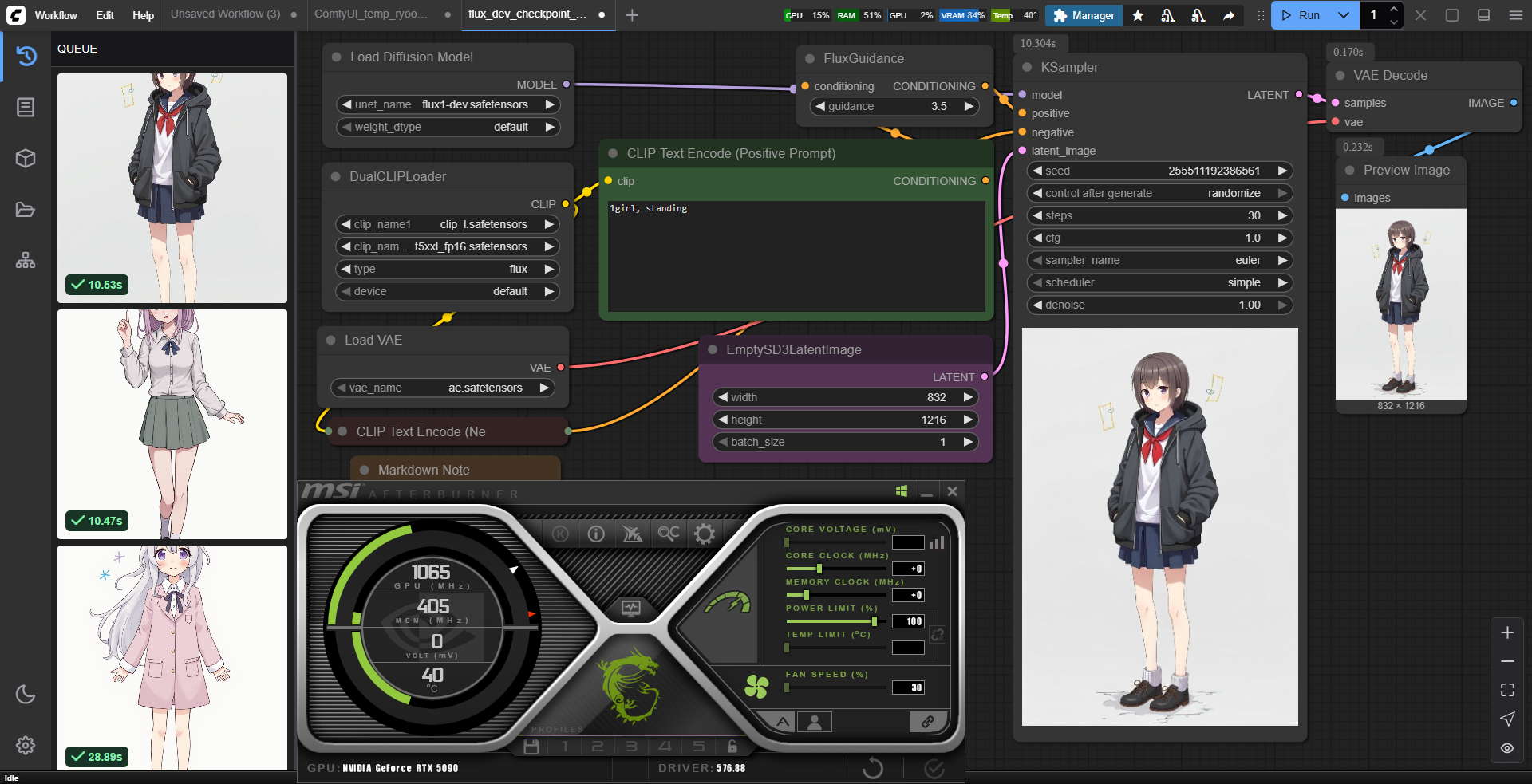Open Run button dropdown chevron

1344,15
